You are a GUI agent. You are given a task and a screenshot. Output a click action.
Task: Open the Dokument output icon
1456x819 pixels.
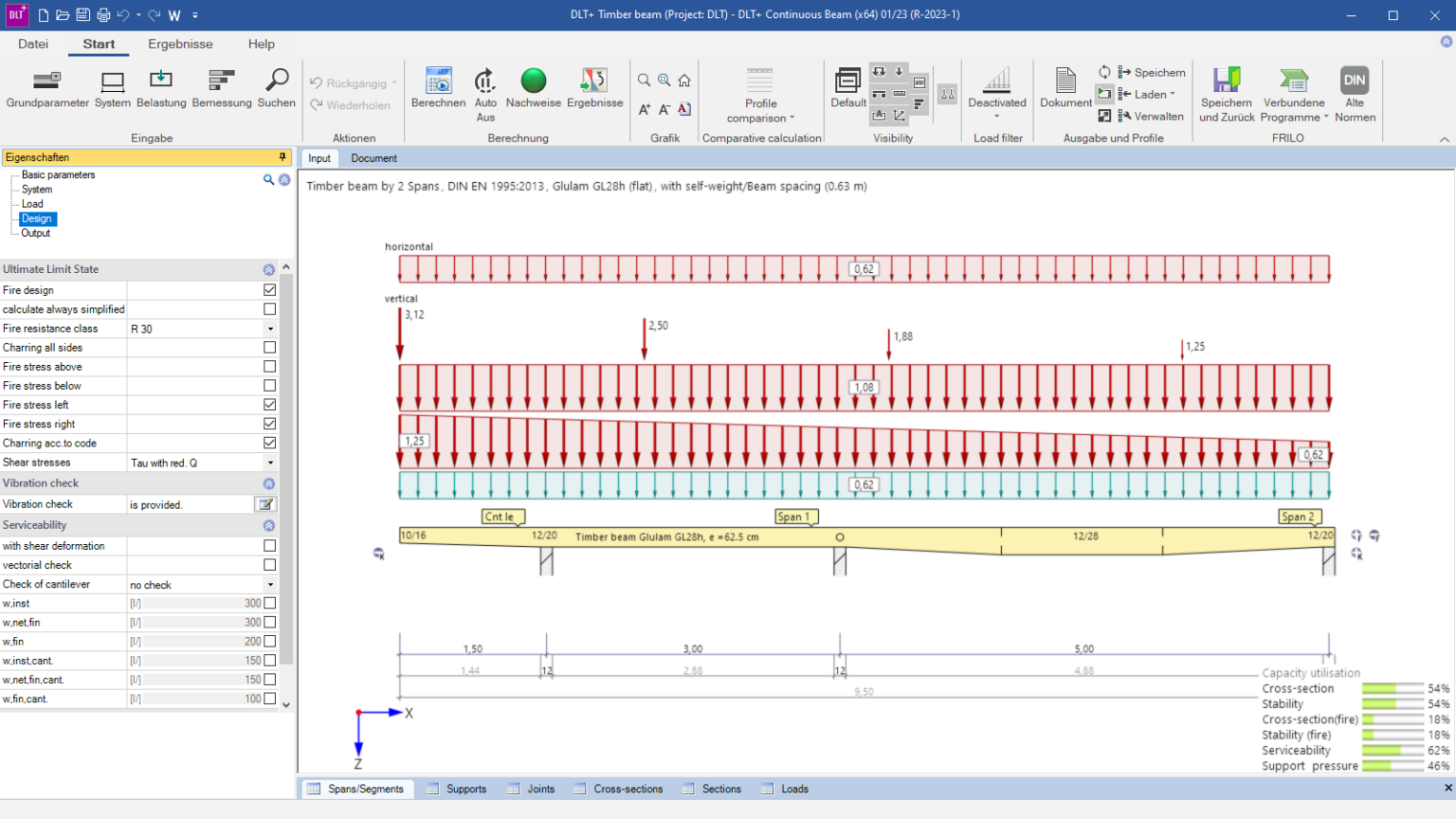[x=1065, y=82]
